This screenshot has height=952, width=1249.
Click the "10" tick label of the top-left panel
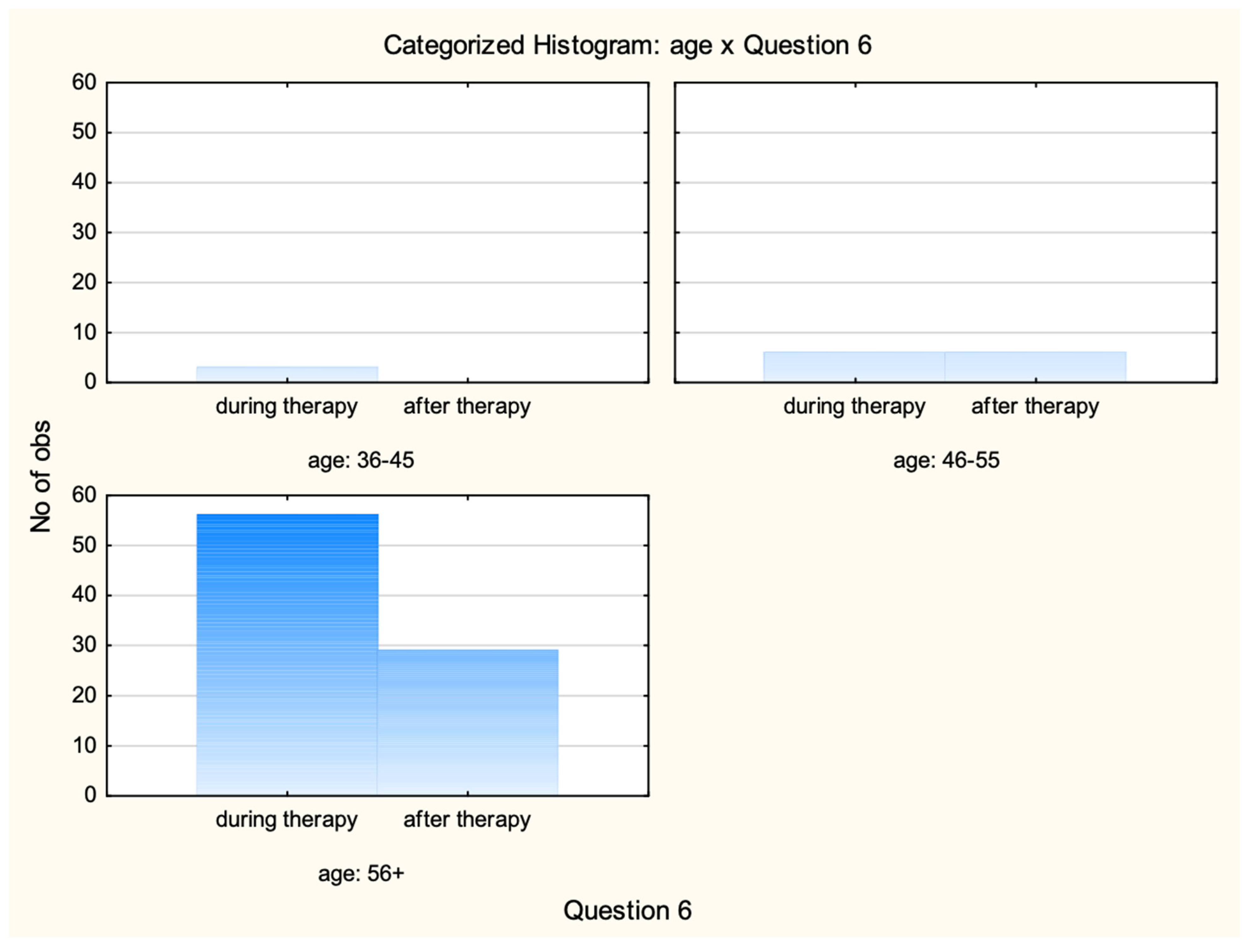(84, 333)
